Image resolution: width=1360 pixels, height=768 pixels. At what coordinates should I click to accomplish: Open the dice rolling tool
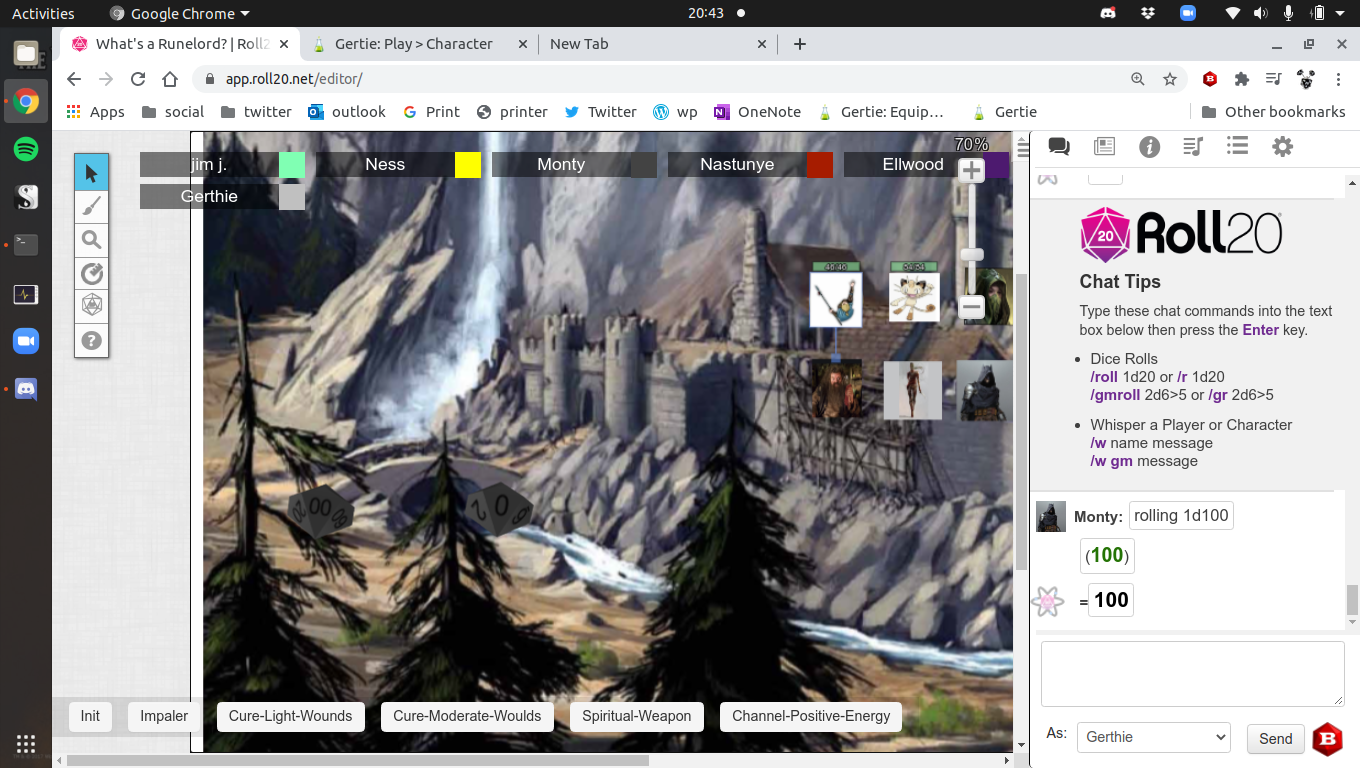point(92,306)
